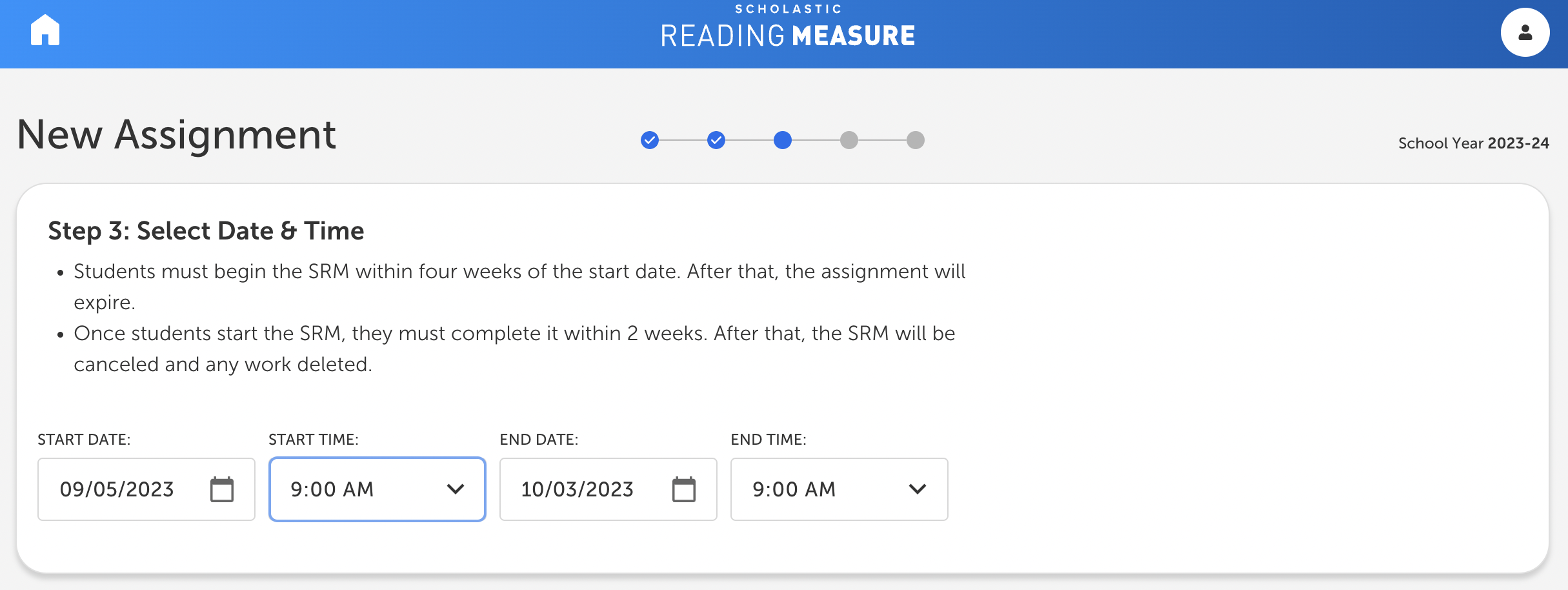This screenshot has height=590, width=1568.
Task: Click the Step 3 Select Date & Time title
Action: pos(206,231)
